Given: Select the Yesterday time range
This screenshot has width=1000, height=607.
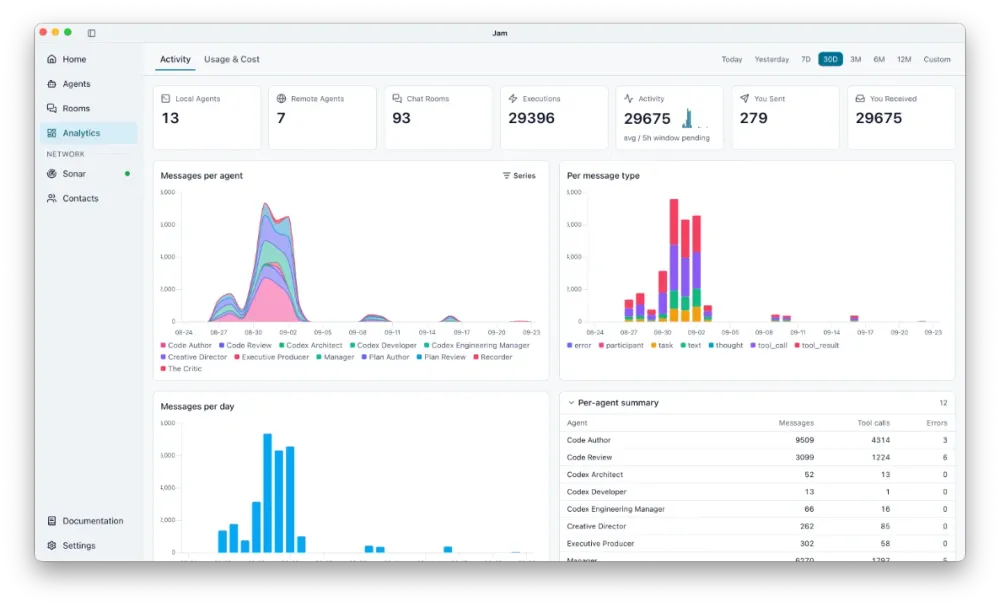Looking at the screenshot, I should [x=772, y=59].
